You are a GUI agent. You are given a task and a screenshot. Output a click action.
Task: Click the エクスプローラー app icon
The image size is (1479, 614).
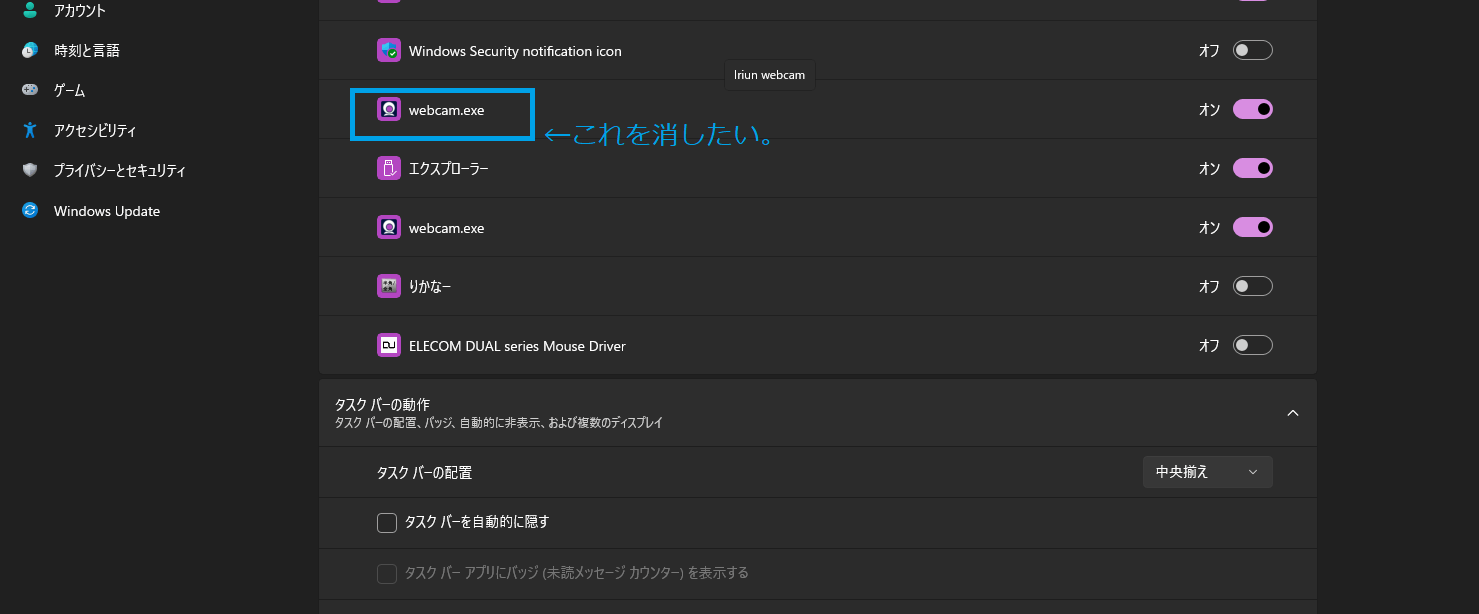click(389, 169)
